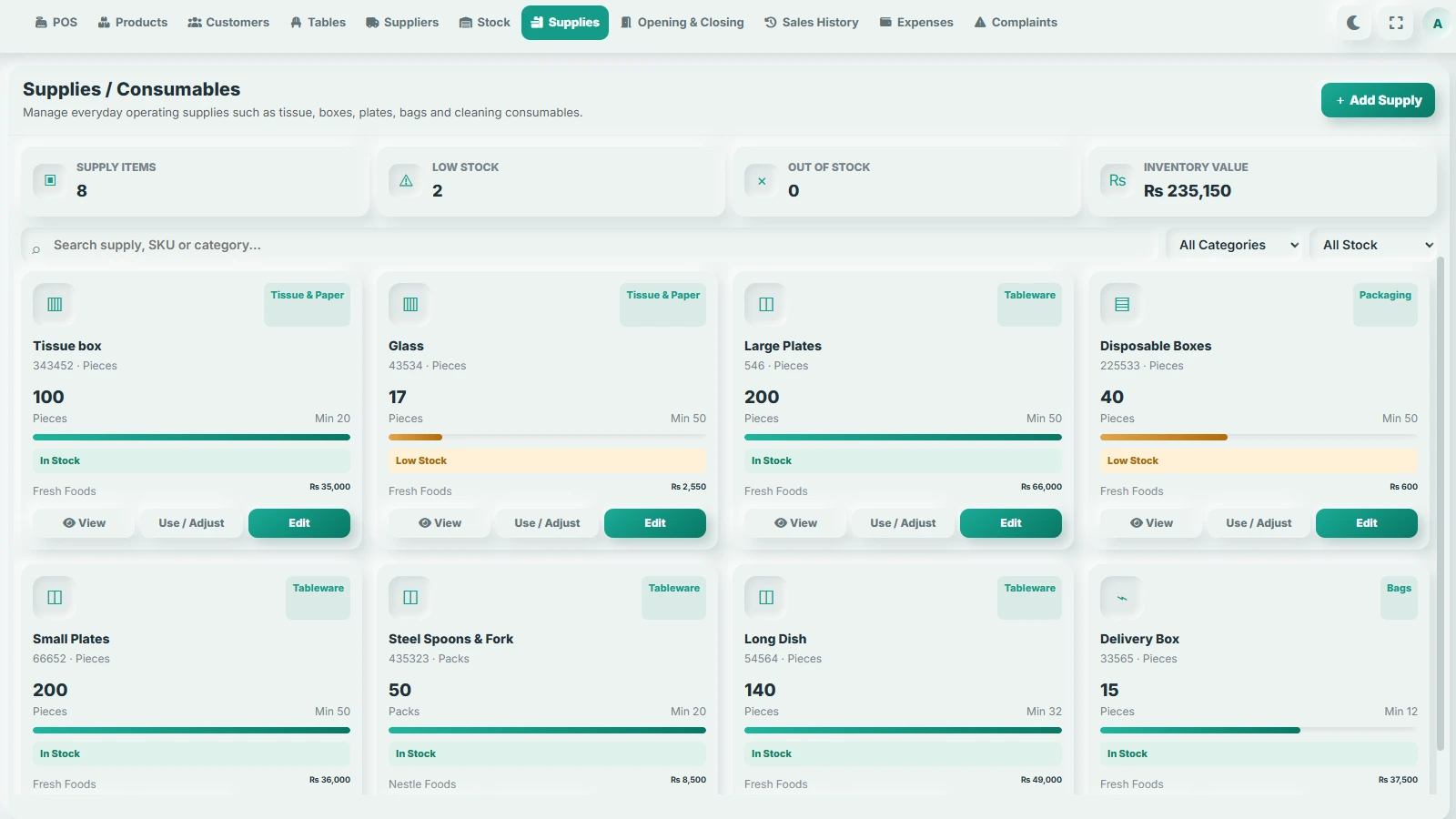
Task: Edit the Tissue box supply
Action: tap(299, 523)
